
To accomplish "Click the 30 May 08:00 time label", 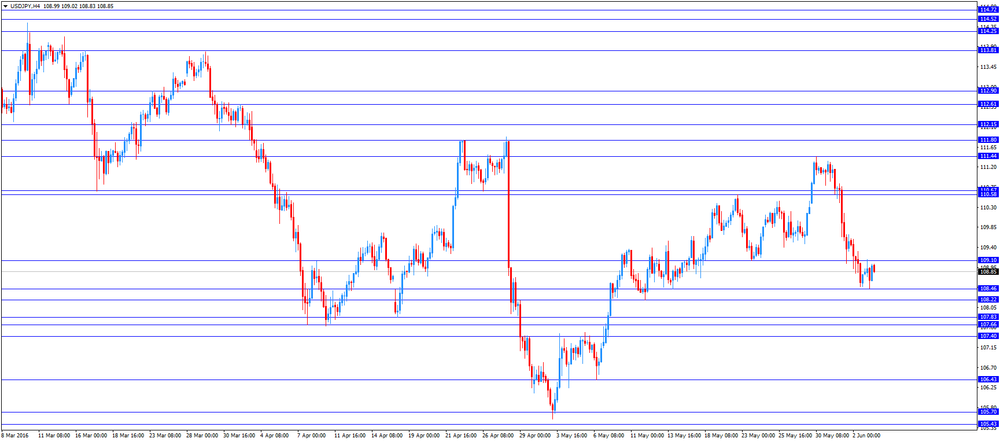I will 832,436.
